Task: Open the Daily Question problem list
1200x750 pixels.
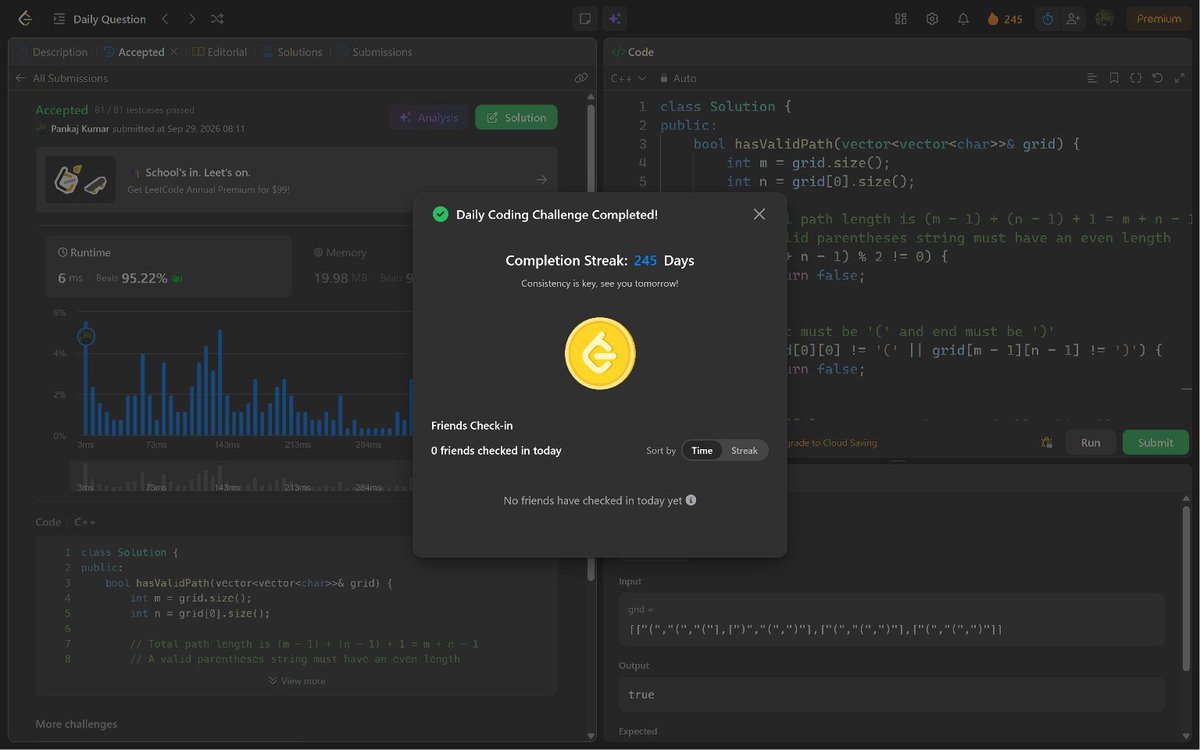Action: 99,19
